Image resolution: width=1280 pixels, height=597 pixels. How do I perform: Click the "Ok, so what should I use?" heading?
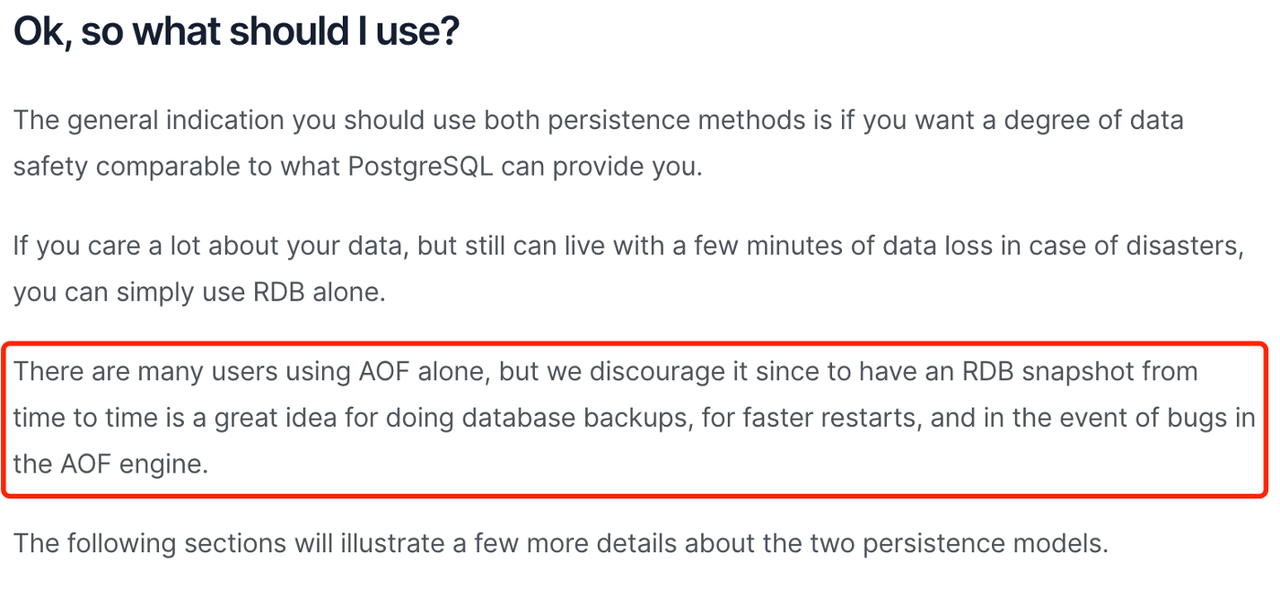(x=235, y=33)
